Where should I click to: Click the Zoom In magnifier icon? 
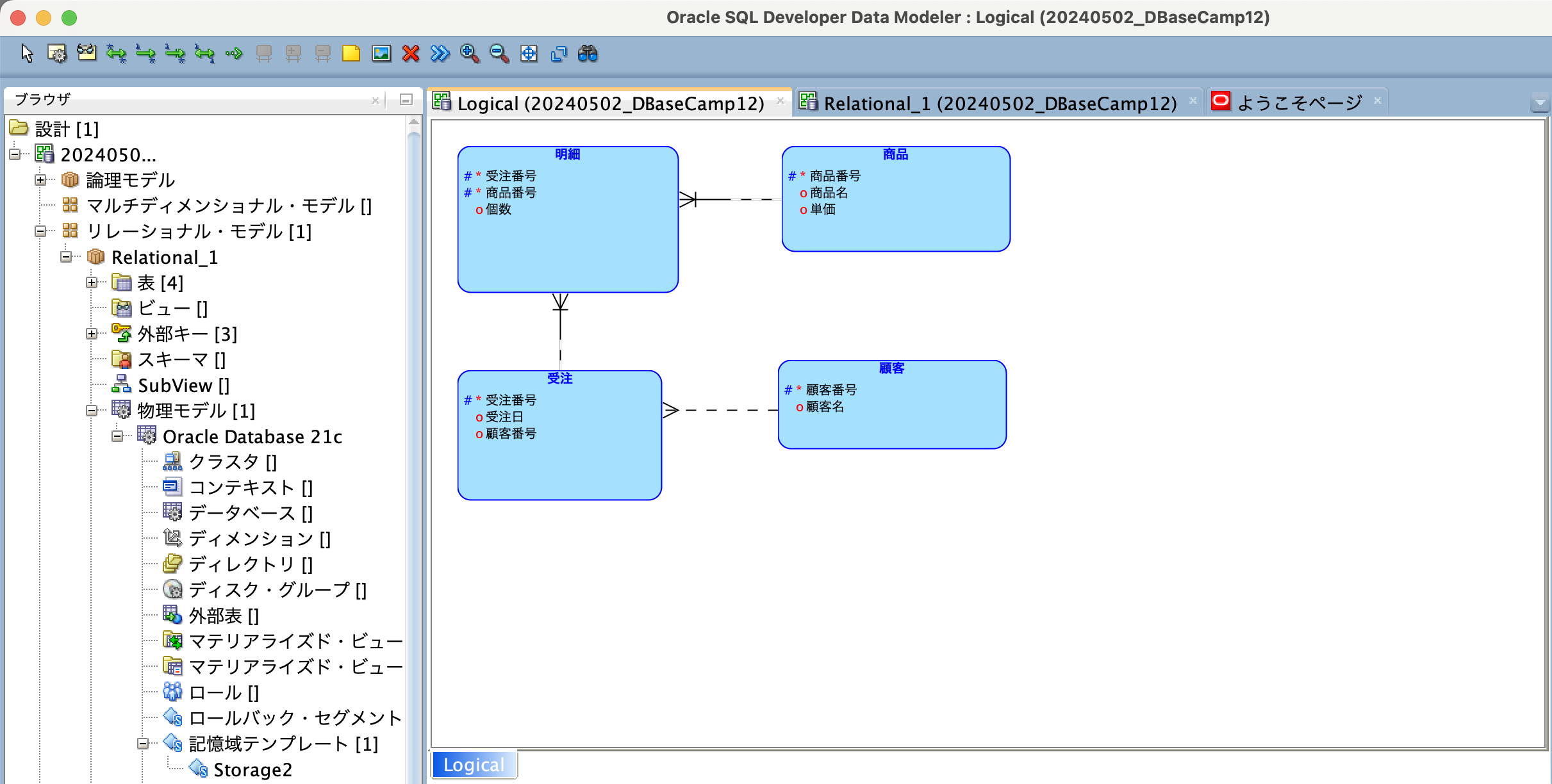click(470, 53)
